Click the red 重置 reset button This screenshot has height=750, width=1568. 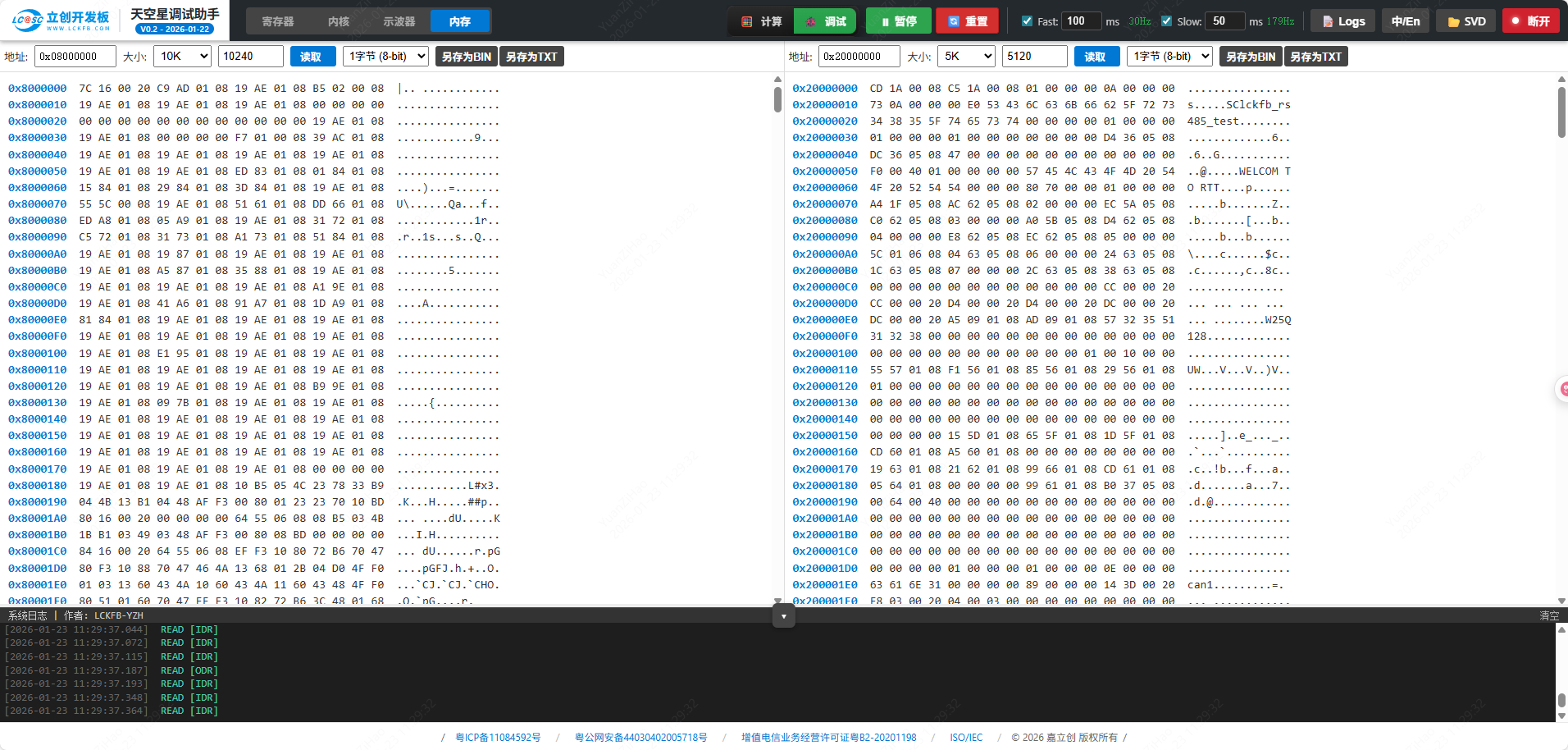tap(967, 21)
